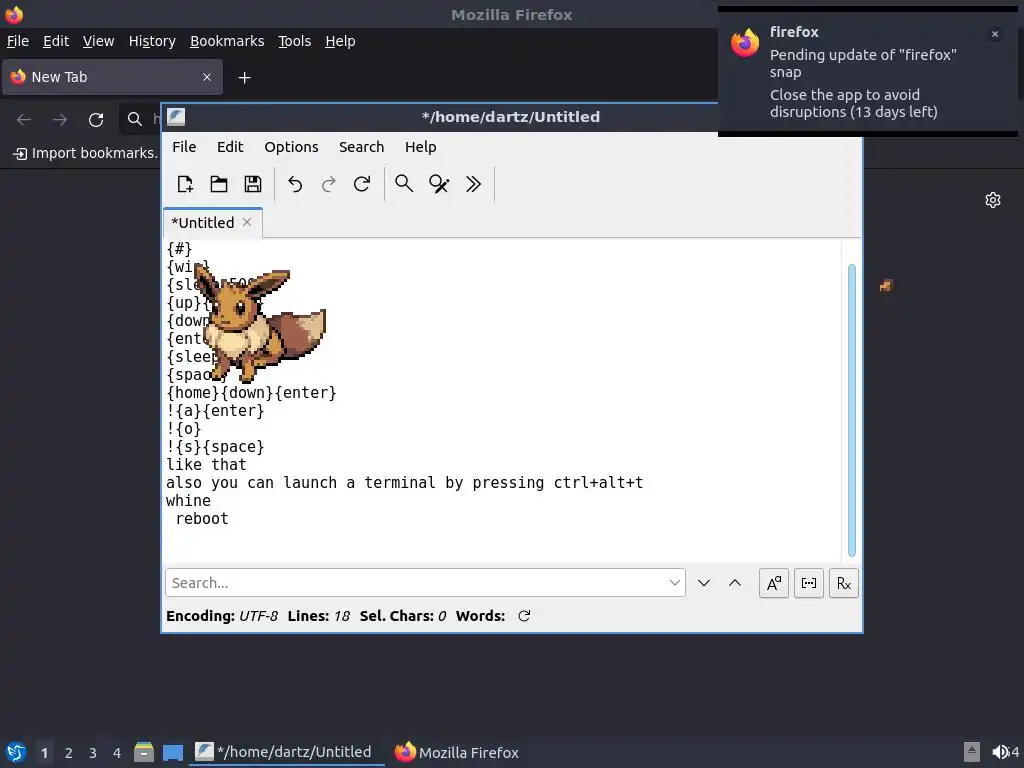Click the 'reboot' line in the editor
Image resolution: width=1024 pixels, height=768 pixels.
(202, 519)
